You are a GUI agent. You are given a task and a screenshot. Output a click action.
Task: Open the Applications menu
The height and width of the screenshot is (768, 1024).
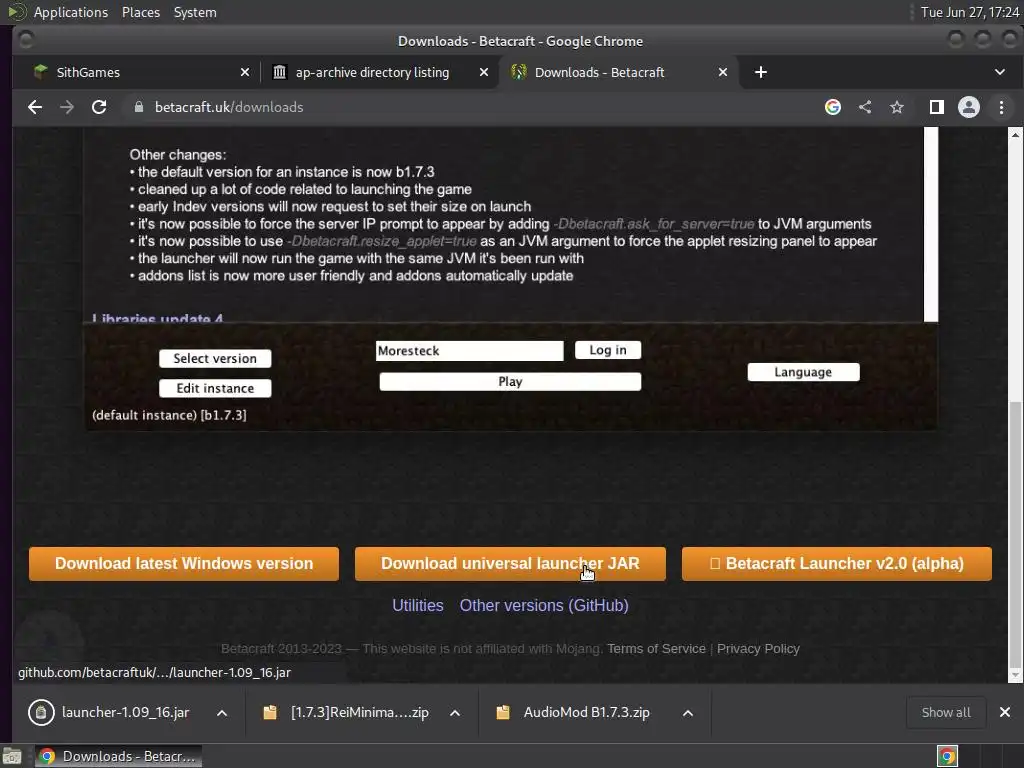coord(71,12)
